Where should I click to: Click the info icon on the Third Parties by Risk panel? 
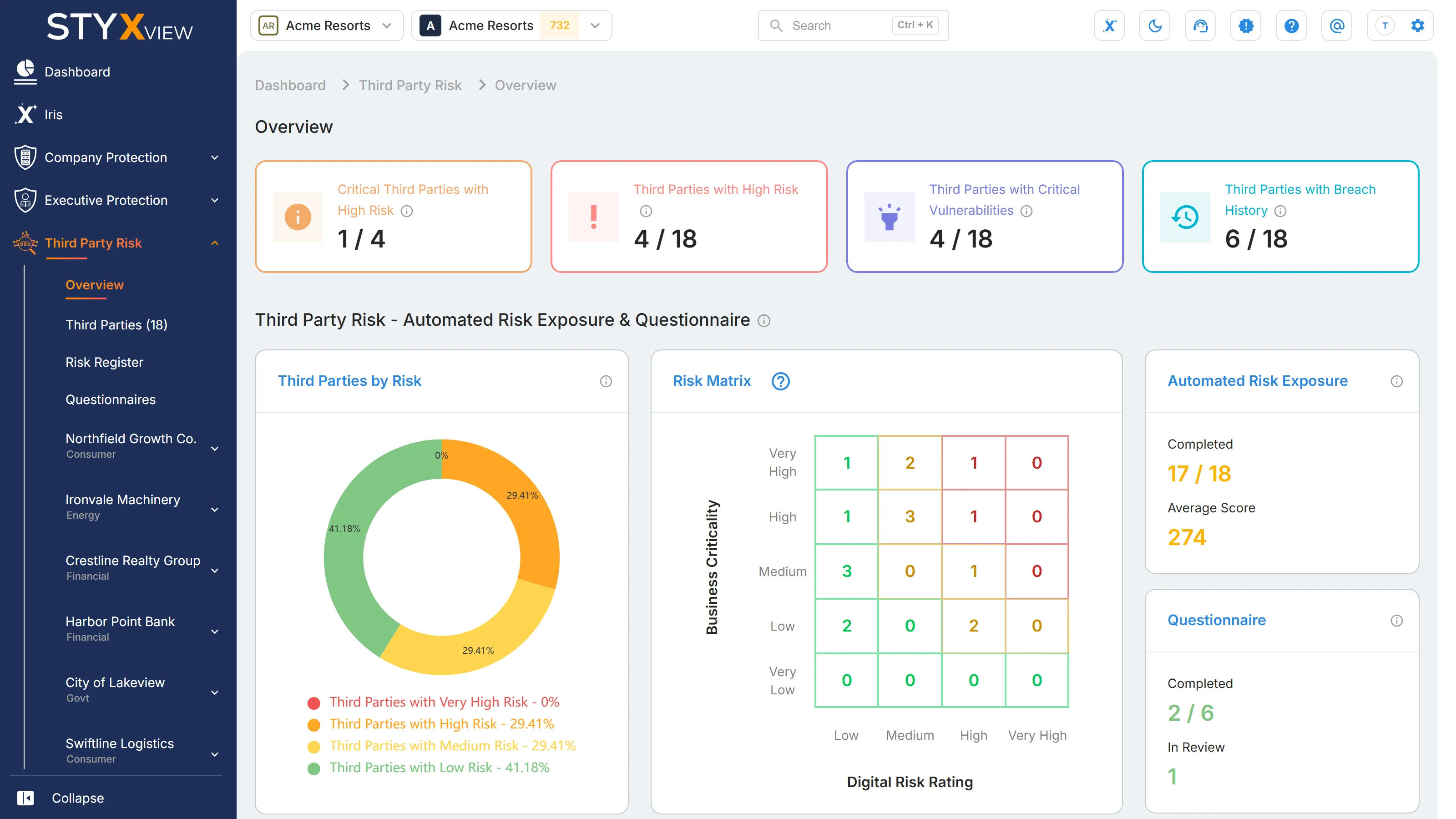[x=606, y=382]
